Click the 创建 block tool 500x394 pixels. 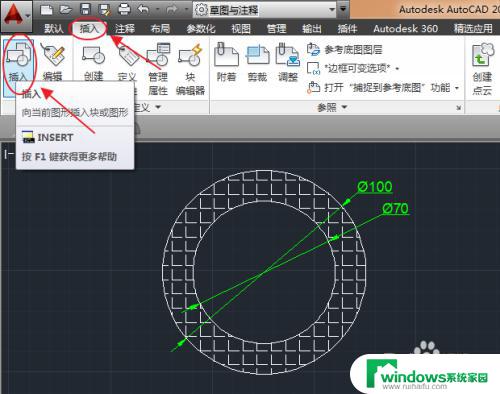tap(94, 63)
